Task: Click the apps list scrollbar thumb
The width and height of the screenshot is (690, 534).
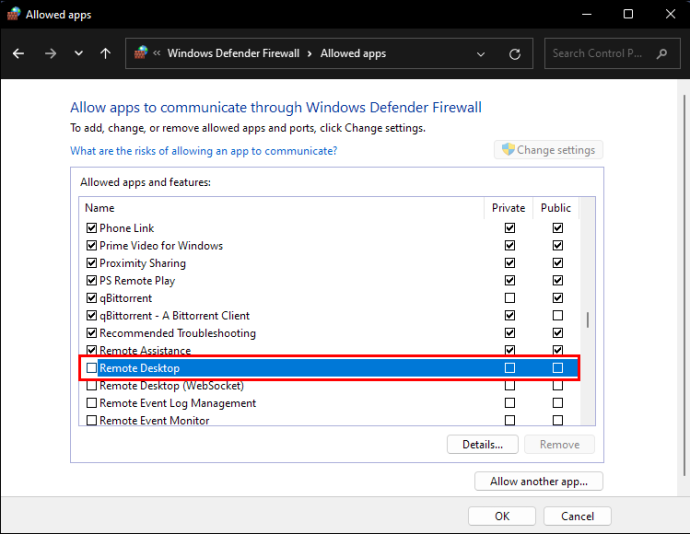Action: 587,320
